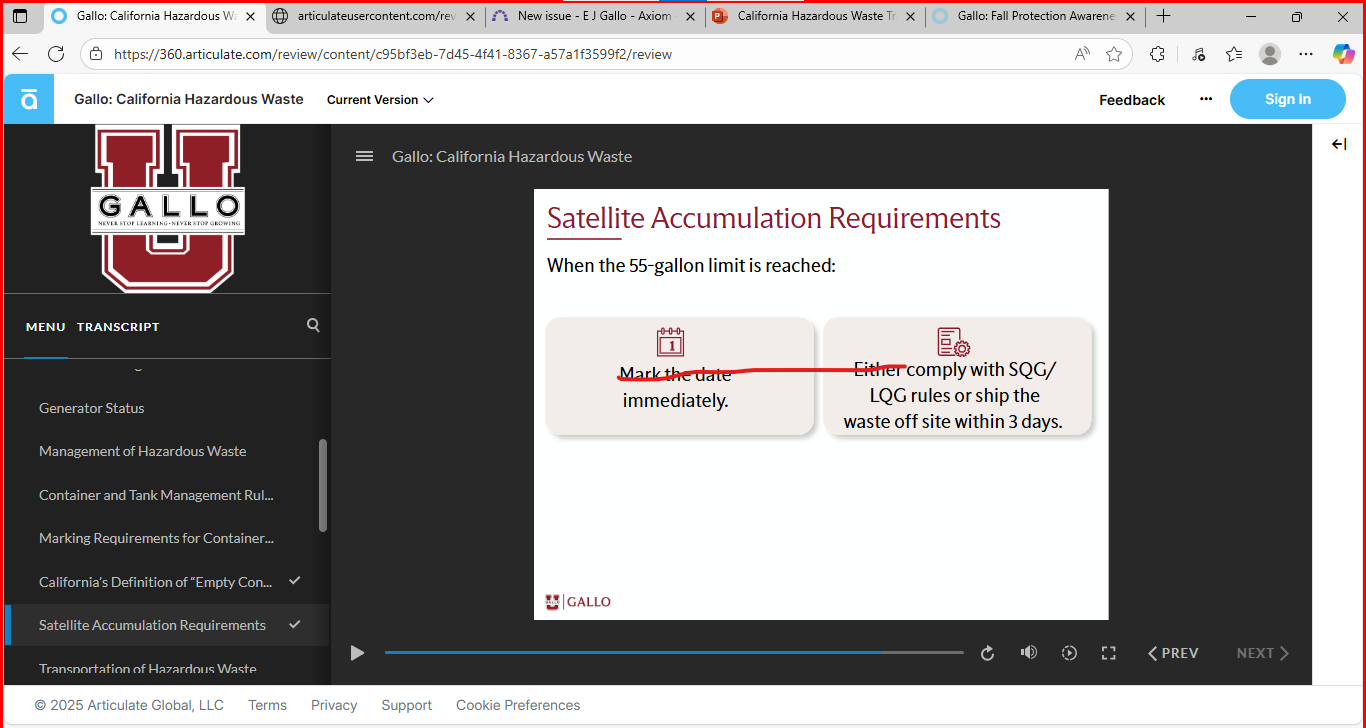Viewport: 1366px width, 728px height.
Task: View site information lock icon
Action: coord(94,54)
